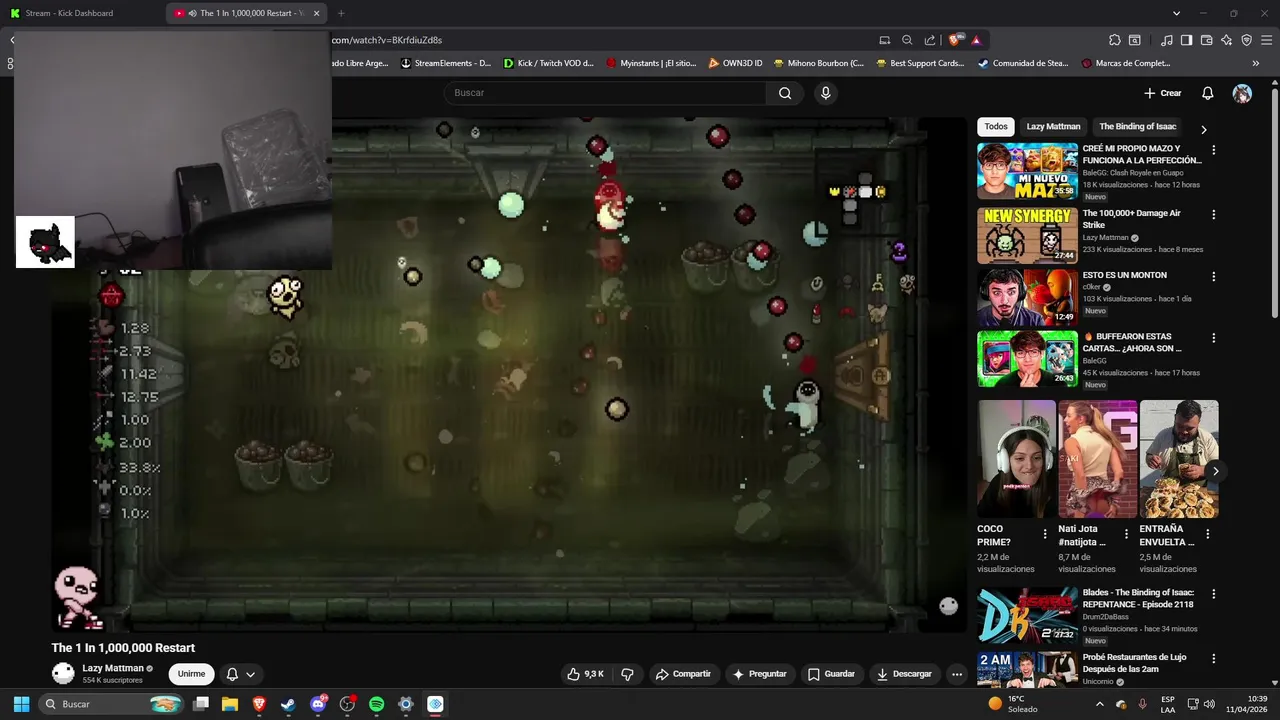Click the Descargar download button

click(x=904, y=674)
